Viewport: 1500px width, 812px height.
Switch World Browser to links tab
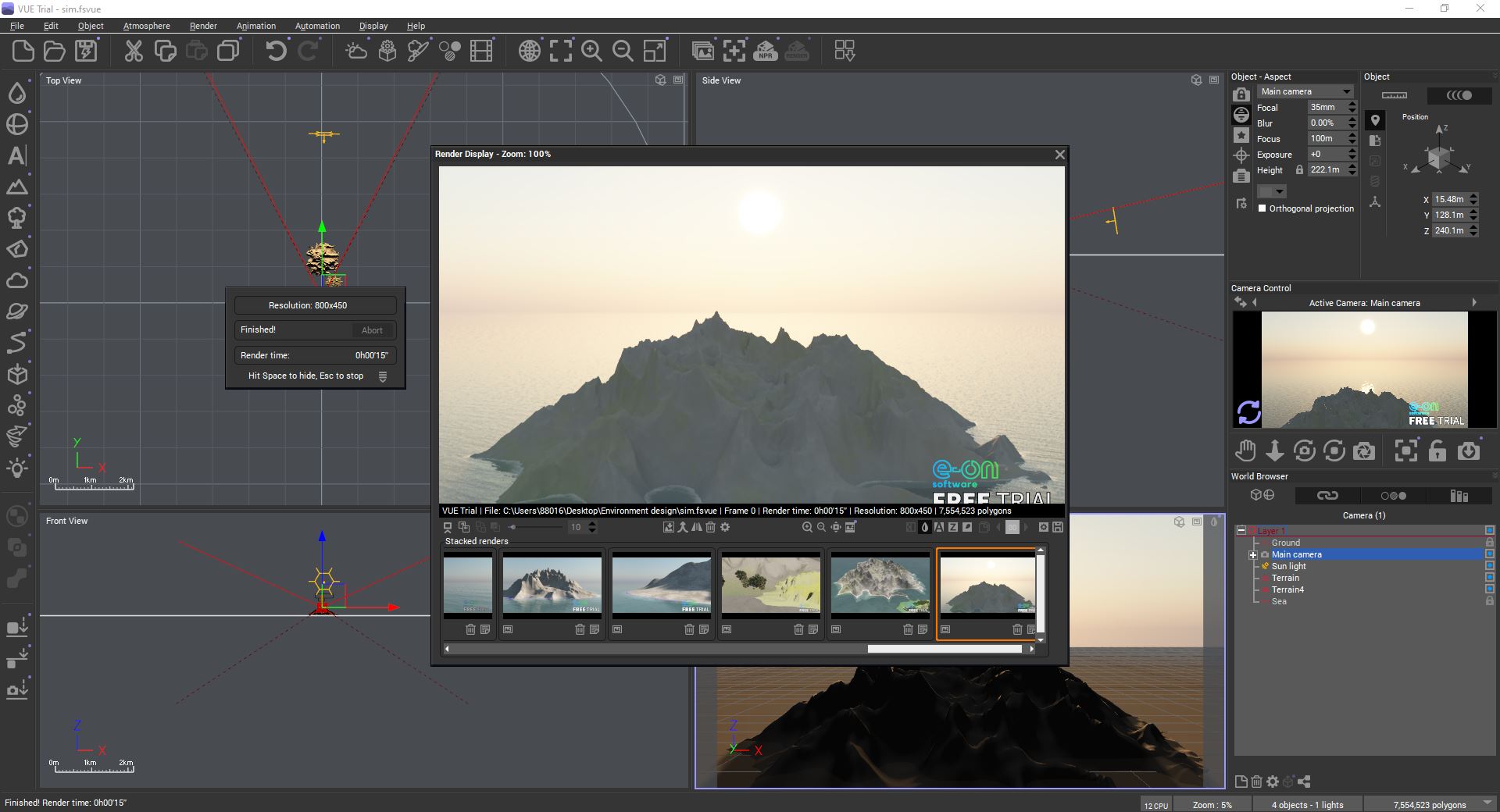coord(1327,496)
